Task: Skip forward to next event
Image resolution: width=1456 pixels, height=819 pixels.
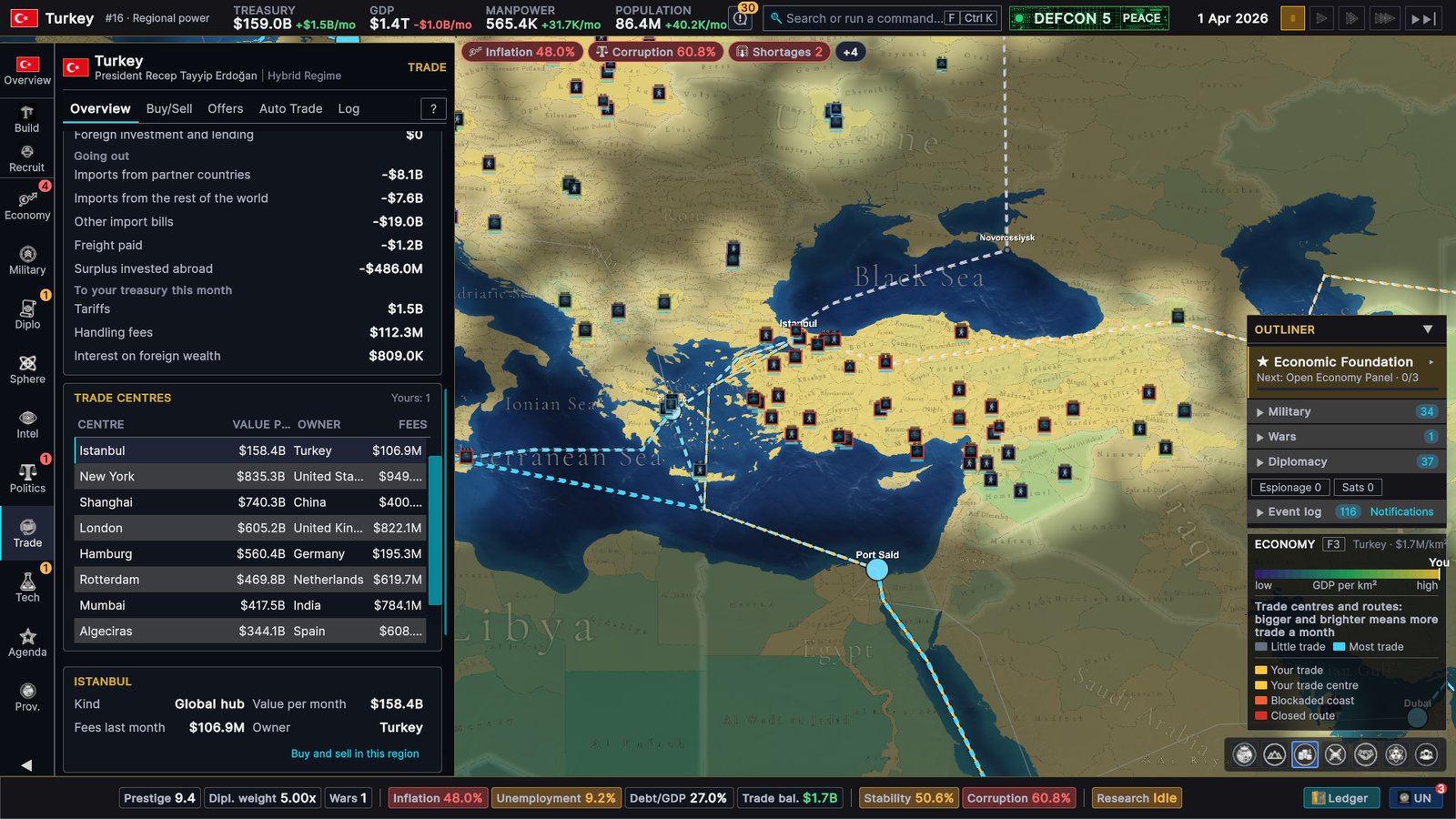Action: click(1423, 18)
